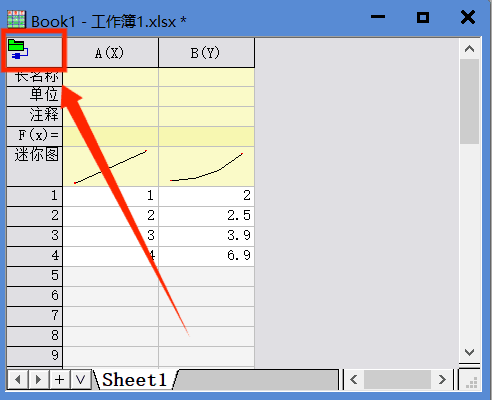
Task: Select row header 9
Action: pos(35,357)
